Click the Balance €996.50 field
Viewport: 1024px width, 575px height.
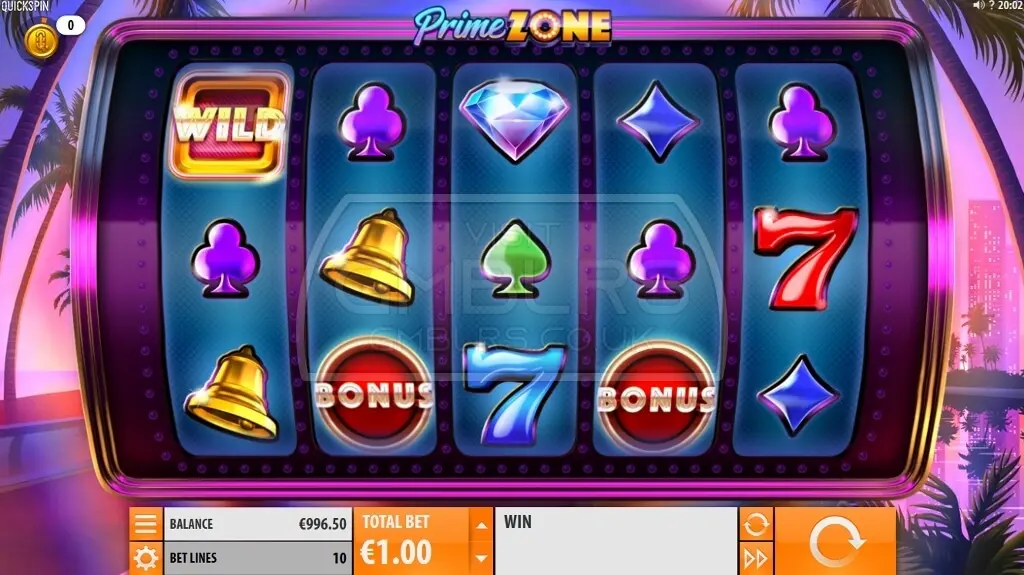[257, 524]
